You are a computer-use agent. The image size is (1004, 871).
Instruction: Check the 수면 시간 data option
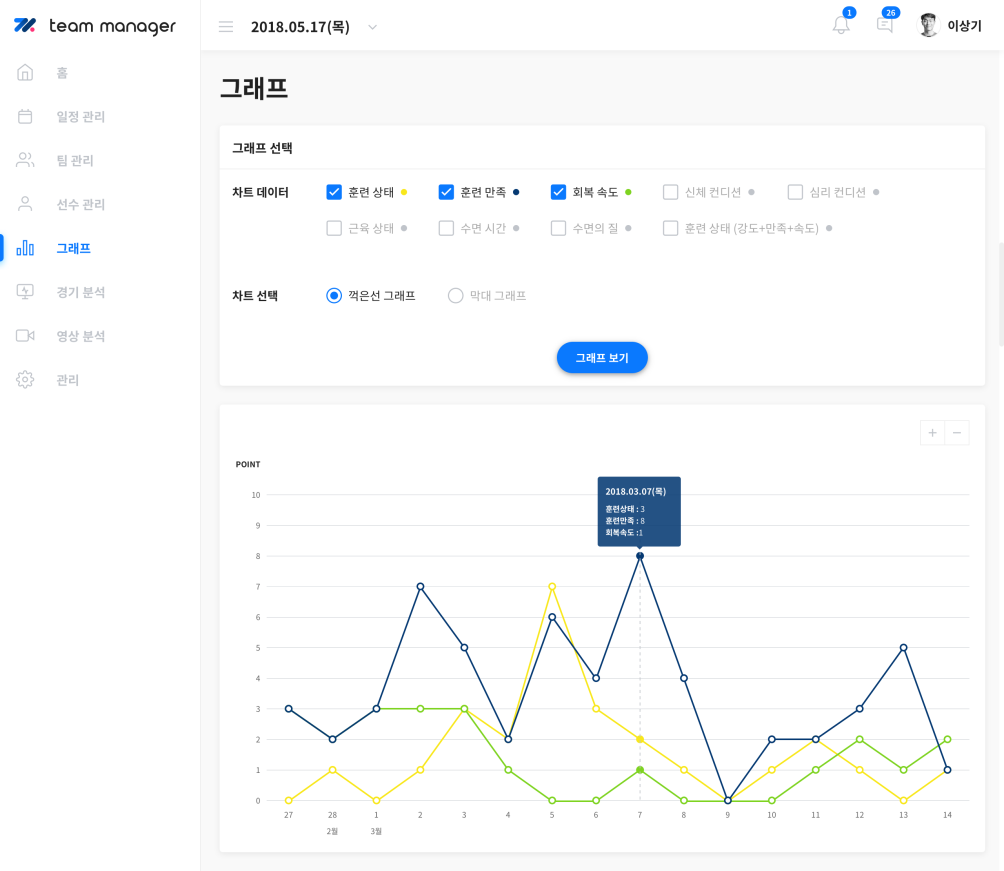pyautogui.click(x=446, y=228)
